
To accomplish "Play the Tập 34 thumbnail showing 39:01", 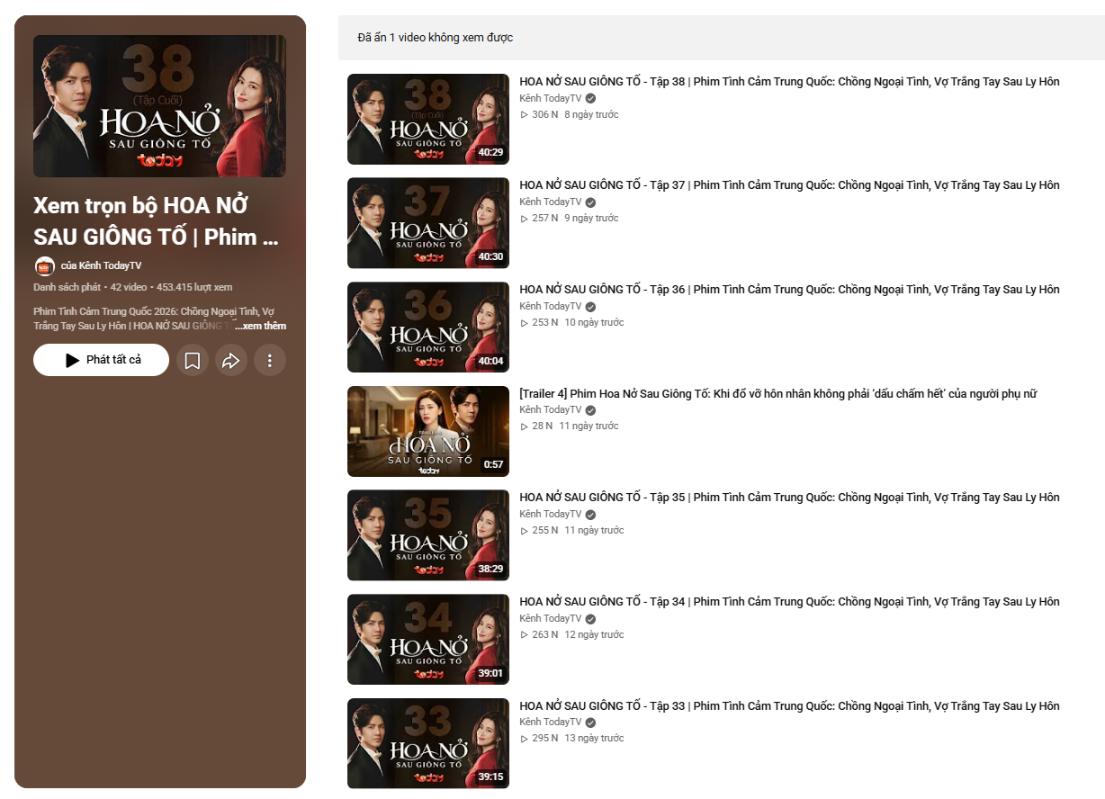I will (428, 639).
